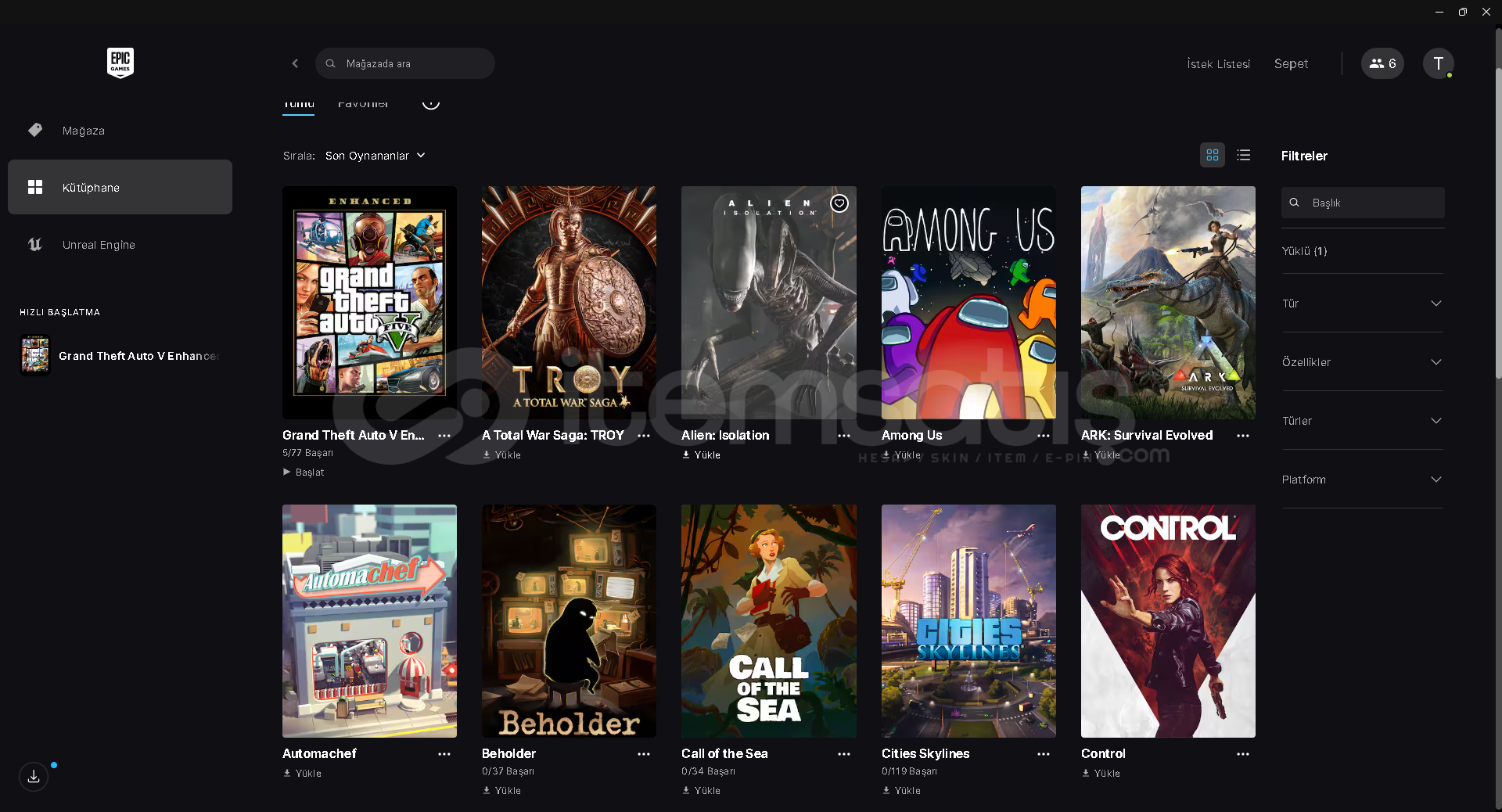Viewport: 1502px width, 812px height.
Task: Click the "Cities Skylines" title text
Action: tap(925, 754)
